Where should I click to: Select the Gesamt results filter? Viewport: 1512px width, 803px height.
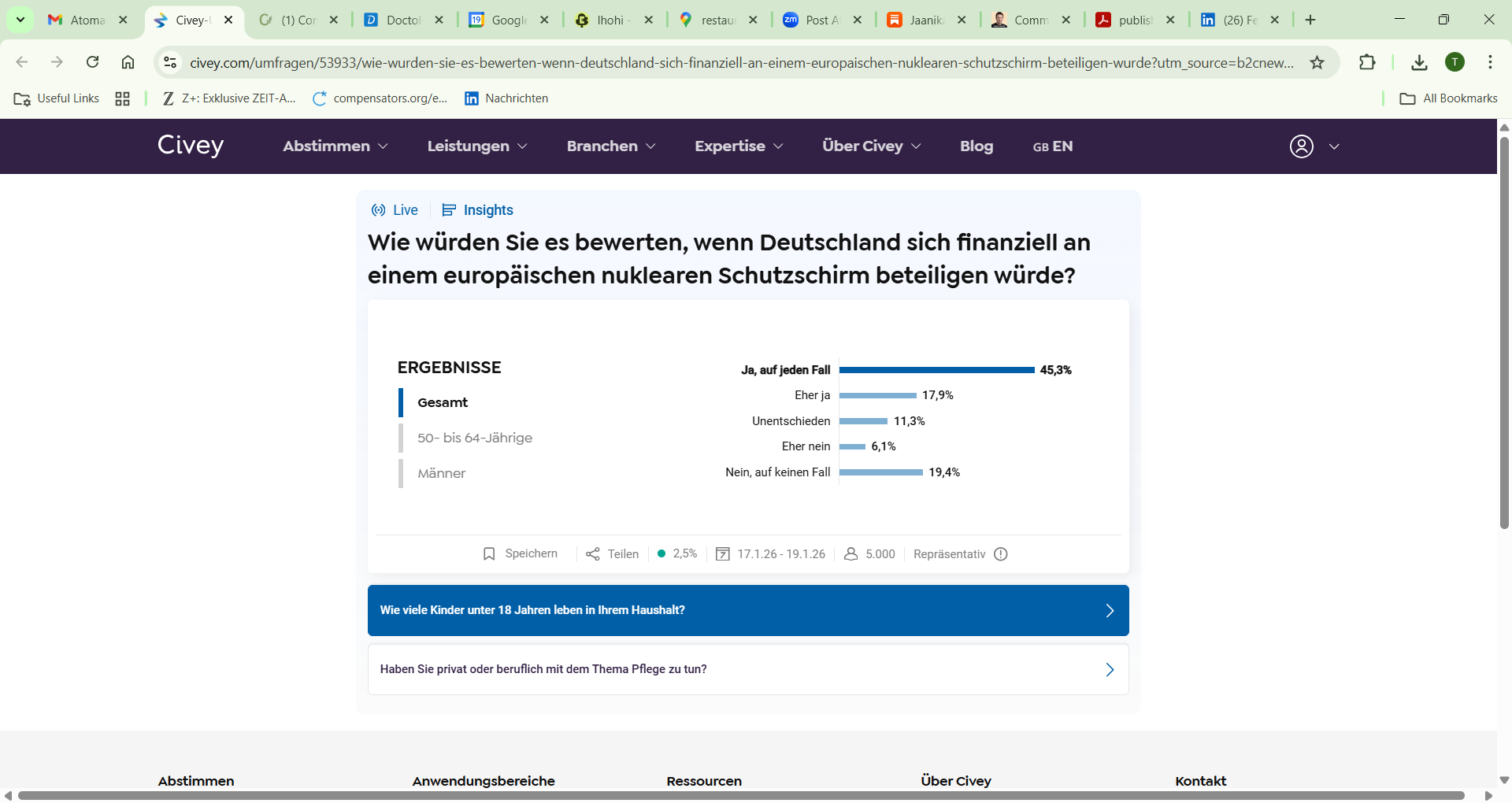[x=443, y=402]
